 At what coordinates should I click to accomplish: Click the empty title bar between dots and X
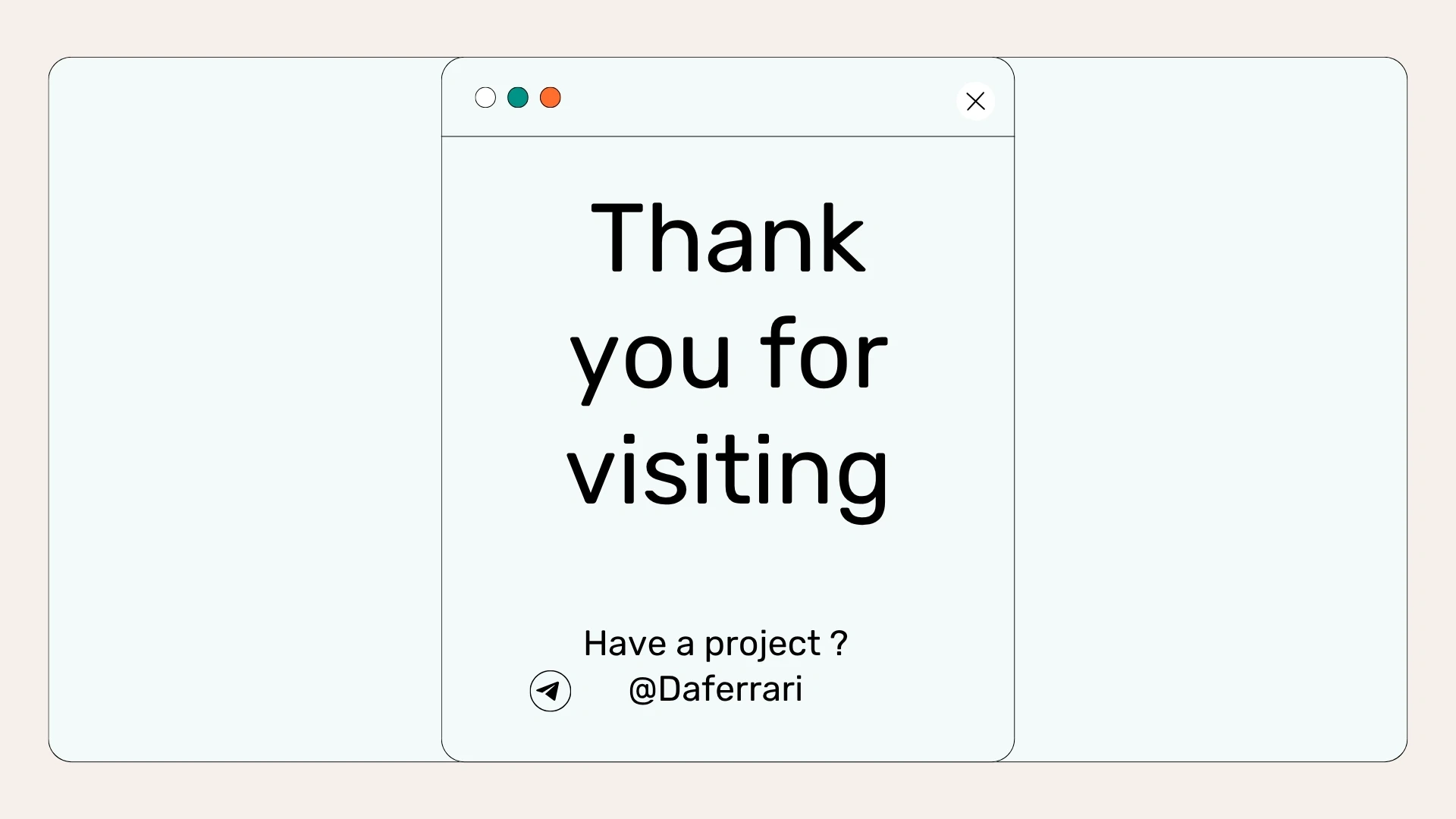click(758, 98)
